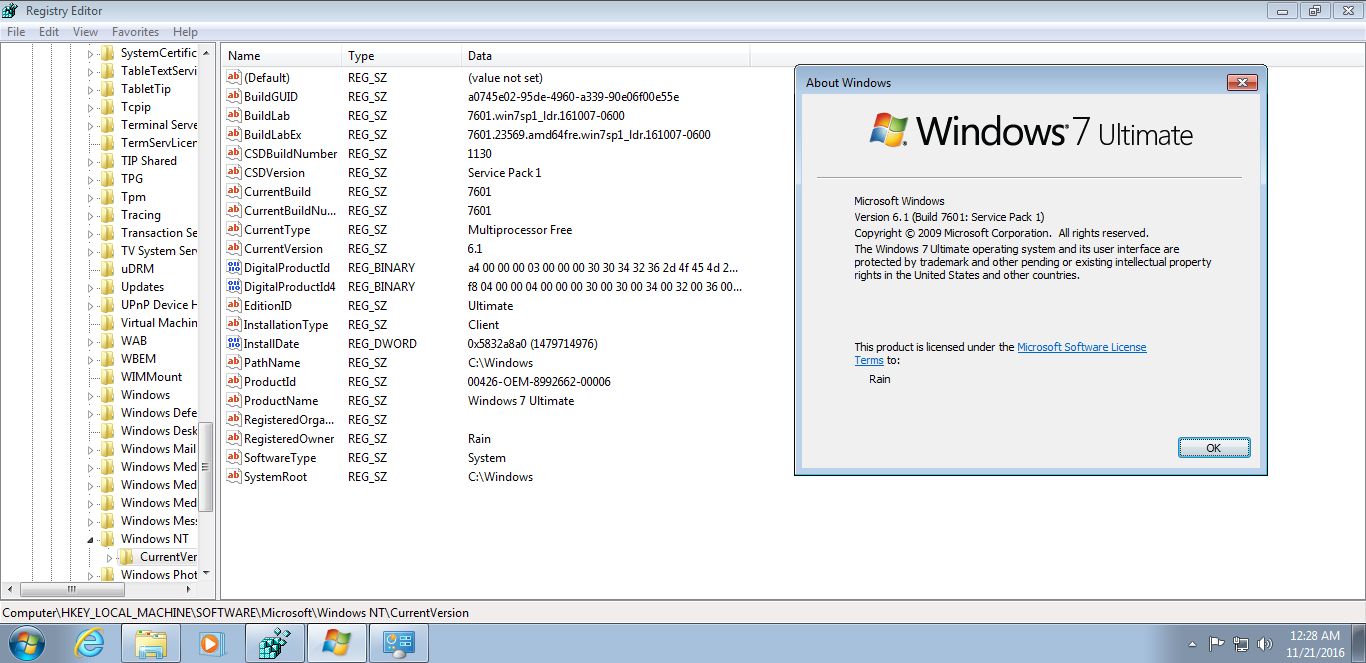Click the volume speaker icon
Image resolution: width=1366 pixels, height=663 pixels.
point(1265,644)
